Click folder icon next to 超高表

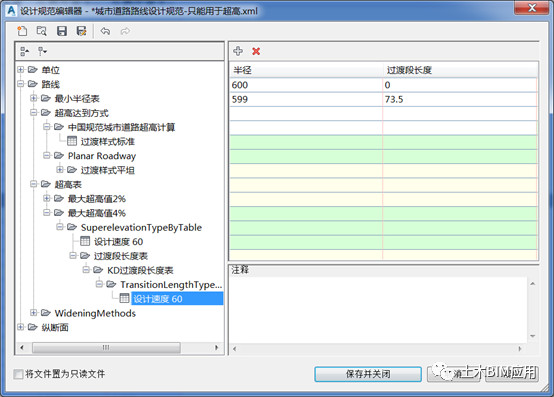click(x=46, y=184)
